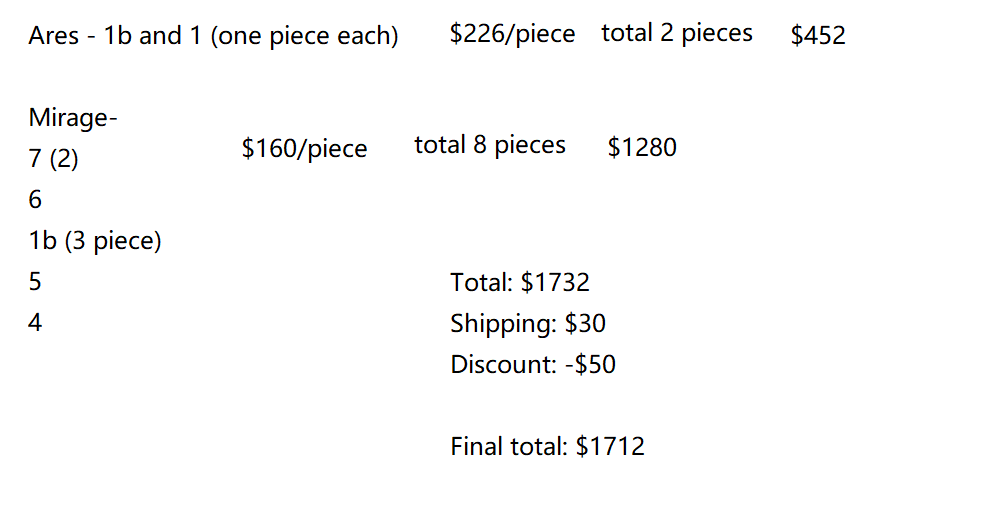Click the '$452' amount
Screen dimensions: 1000x528
click(817, 36)
